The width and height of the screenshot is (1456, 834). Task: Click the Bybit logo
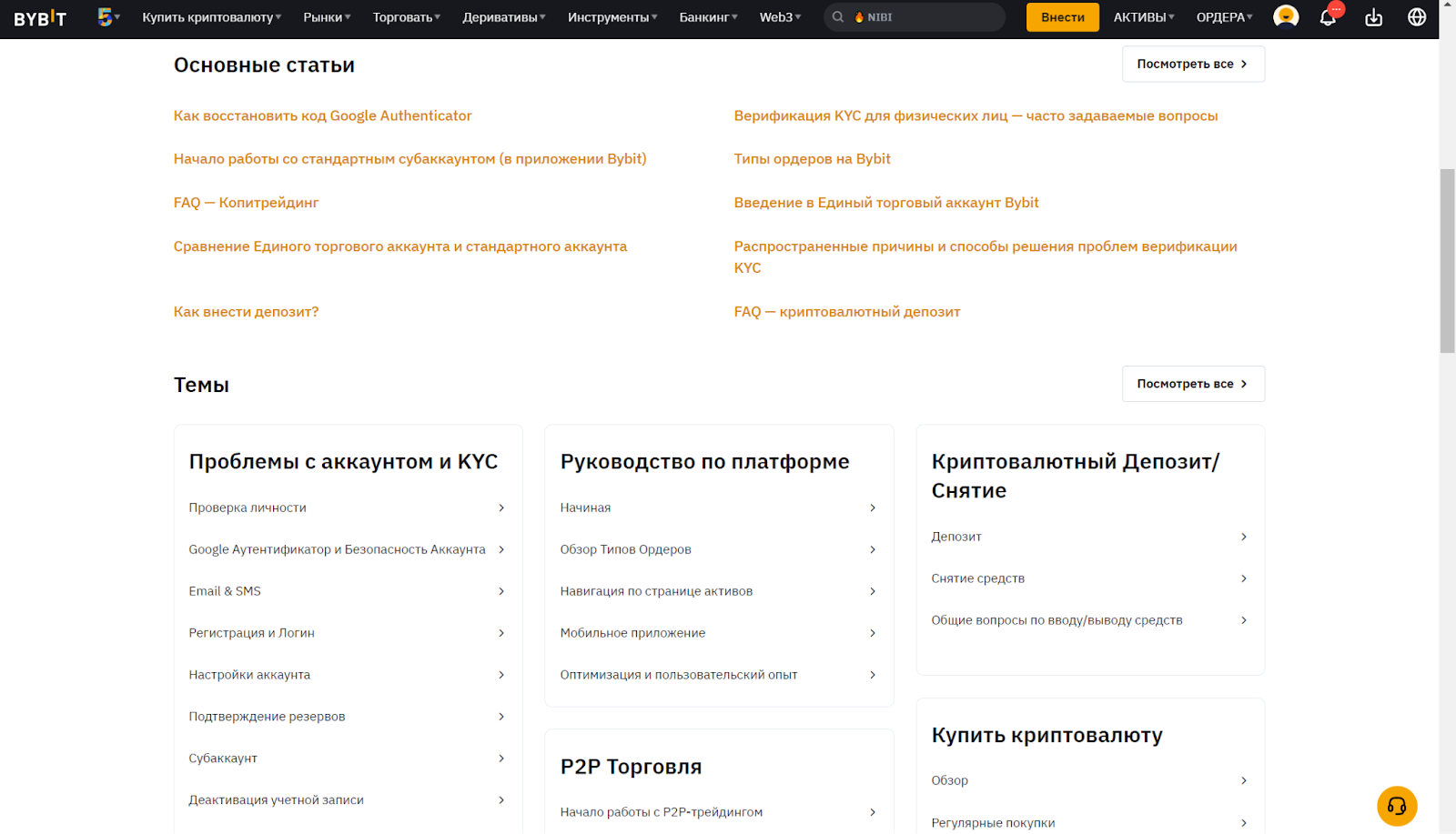pyautogui.click(x=40, y=17)
